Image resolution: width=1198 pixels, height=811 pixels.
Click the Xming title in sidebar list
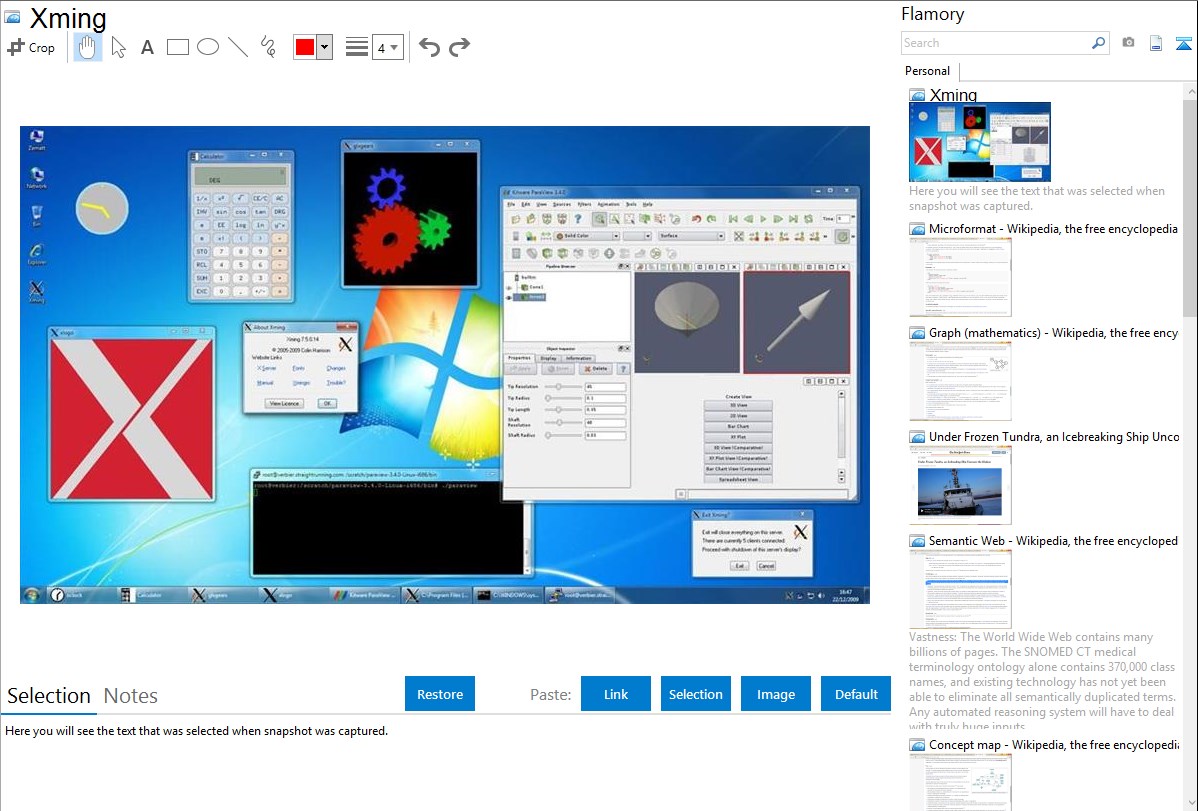[x=953, y=95]
